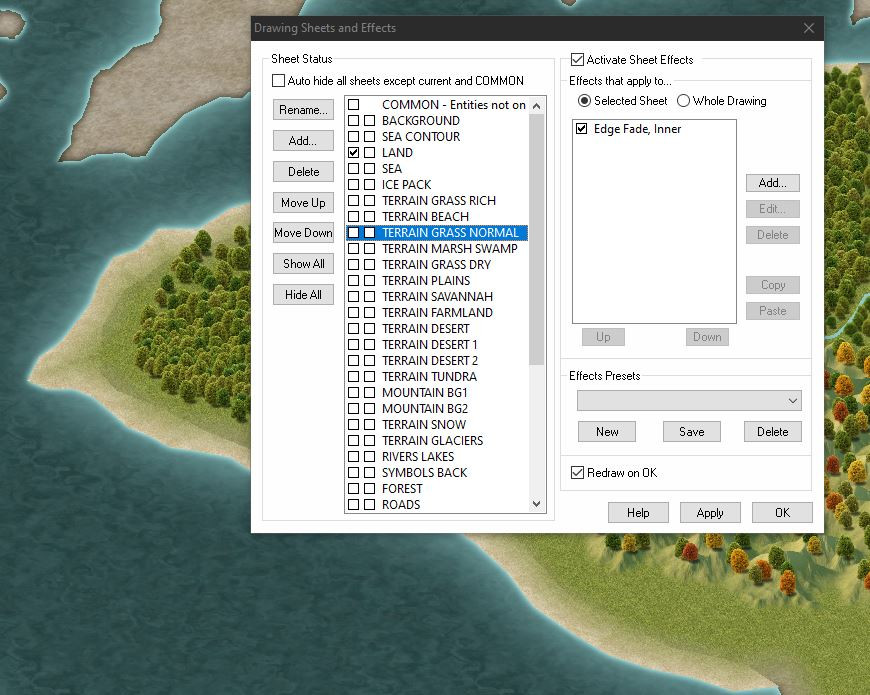Disable the Edge Fade, Inner effect checkbox
This screenshot has height=695, width=870.
click(x=582, y=129)
